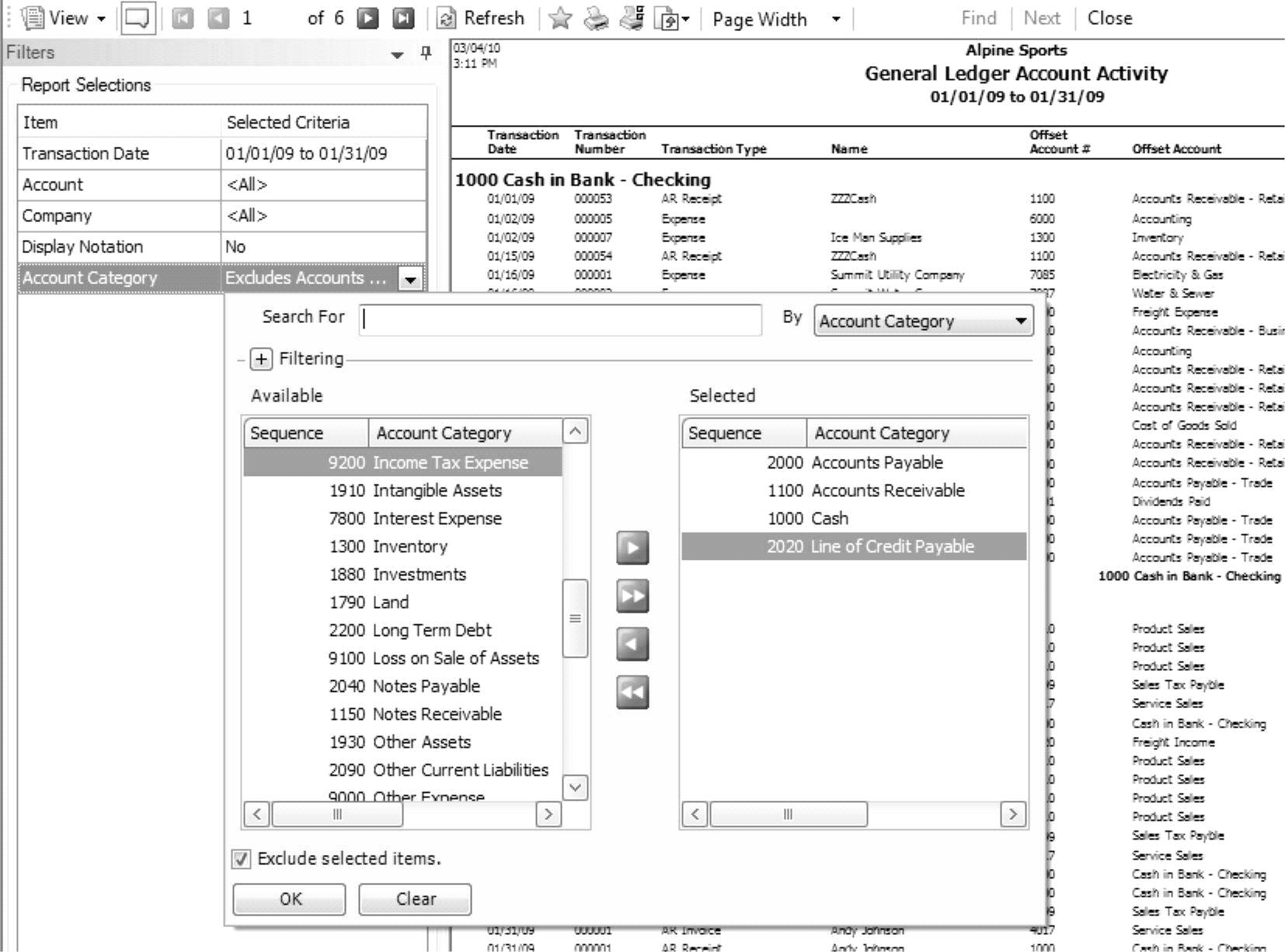Open the View menu
The height and width of the screenshot is (952, 1285).
[68, 18]
